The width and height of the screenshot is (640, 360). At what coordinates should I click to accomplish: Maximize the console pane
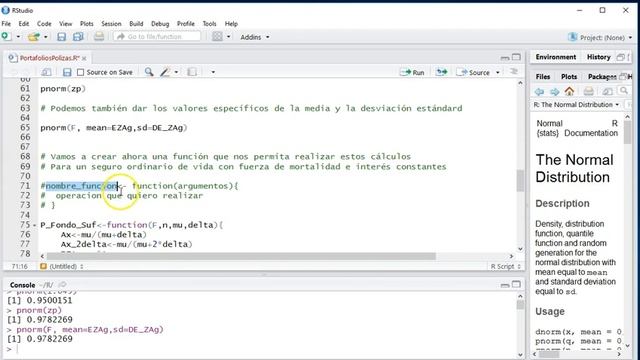point(516,284)
